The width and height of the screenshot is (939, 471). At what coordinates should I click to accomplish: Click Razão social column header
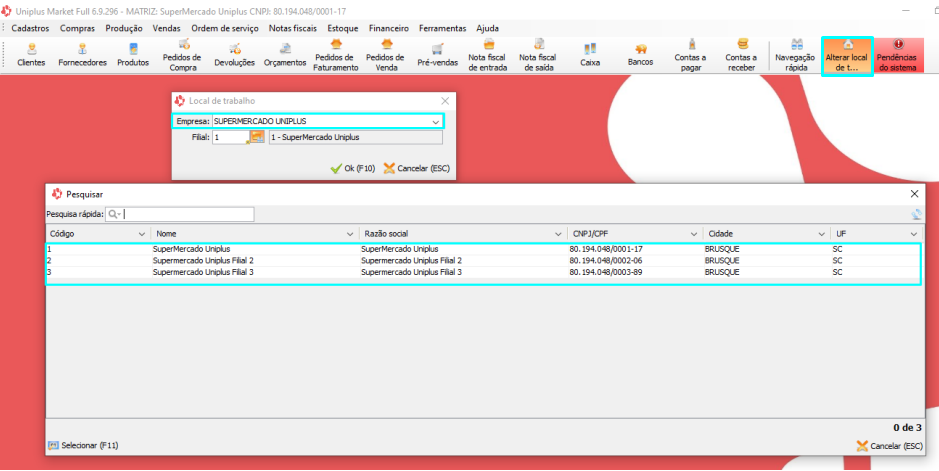point(462,234)
